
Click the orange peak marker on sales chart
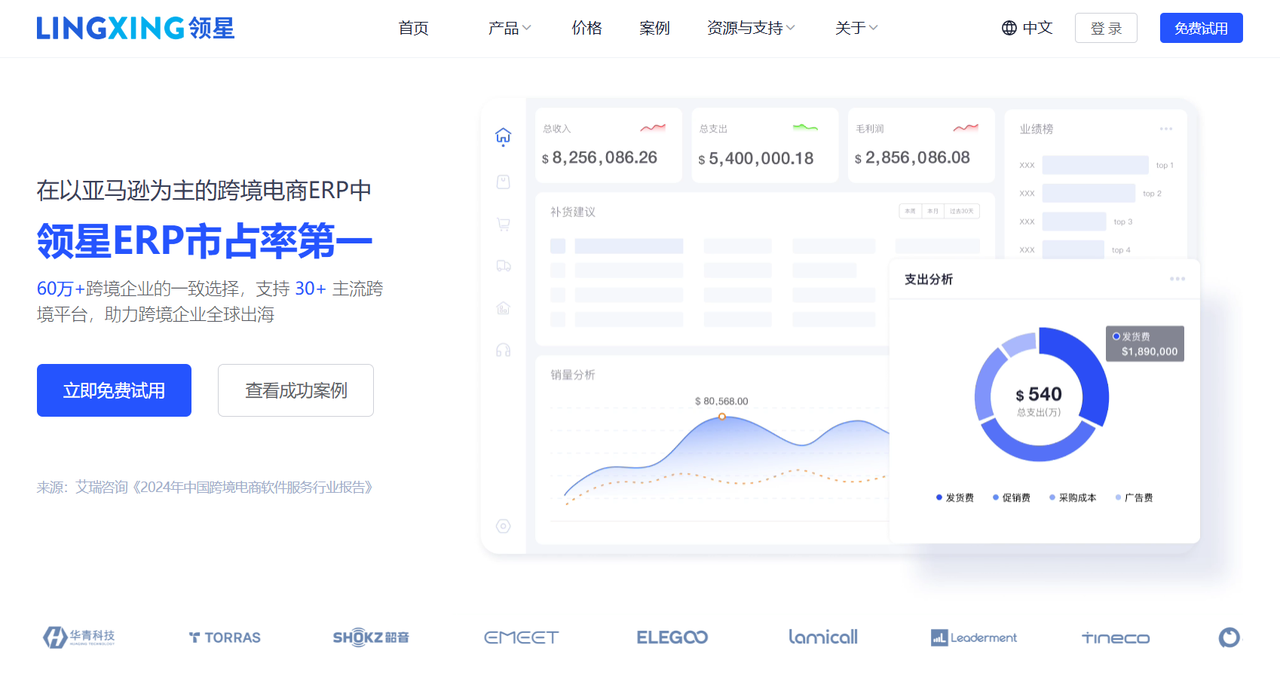coord(722,416)
